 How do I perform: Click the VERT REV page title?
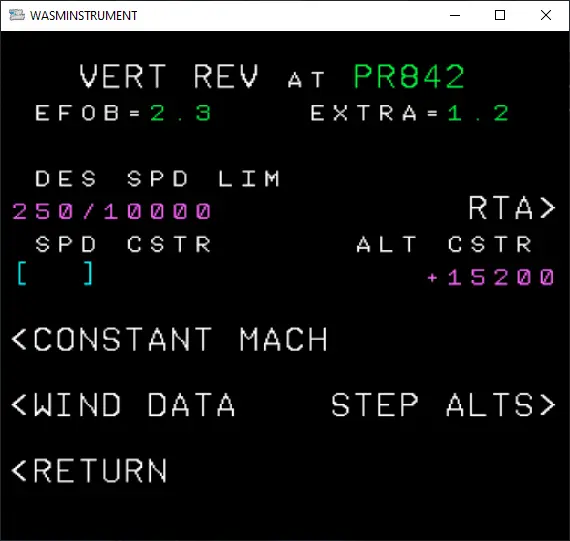tap(169, 76)
